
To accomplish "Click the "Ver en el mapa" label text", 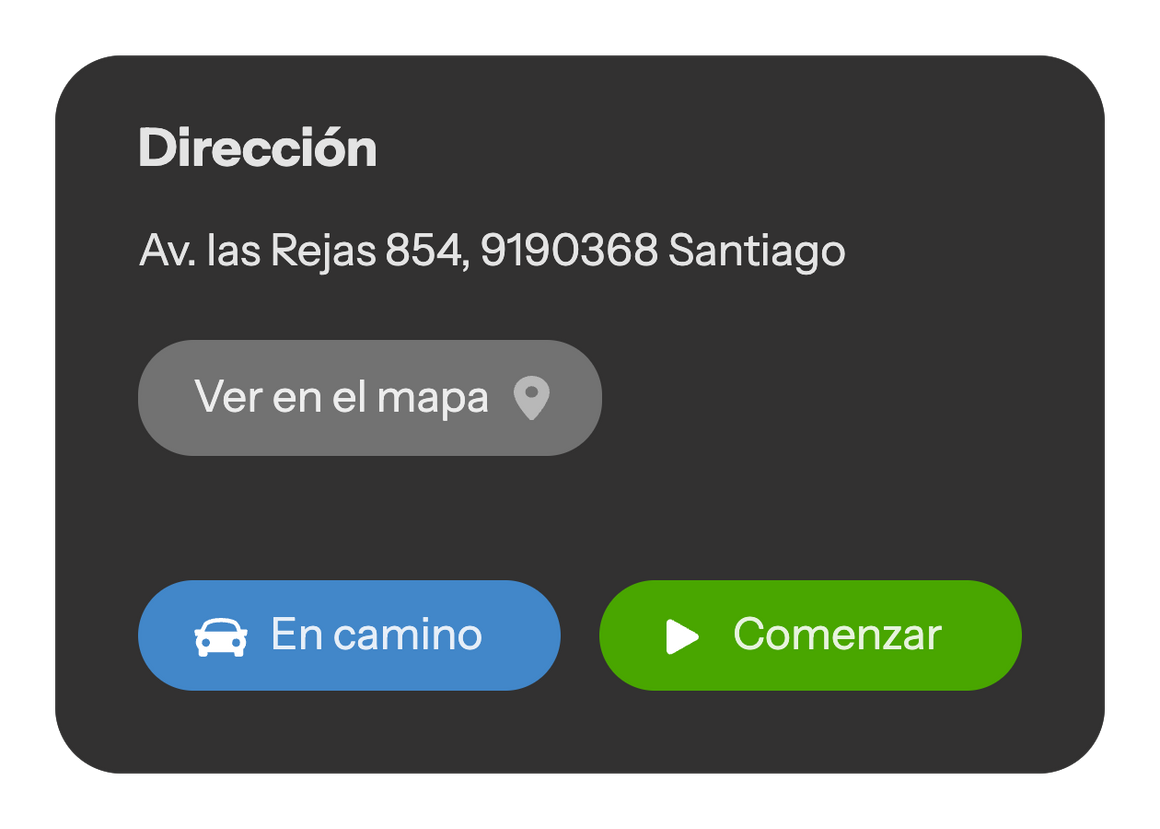I will tap(341, 397).
